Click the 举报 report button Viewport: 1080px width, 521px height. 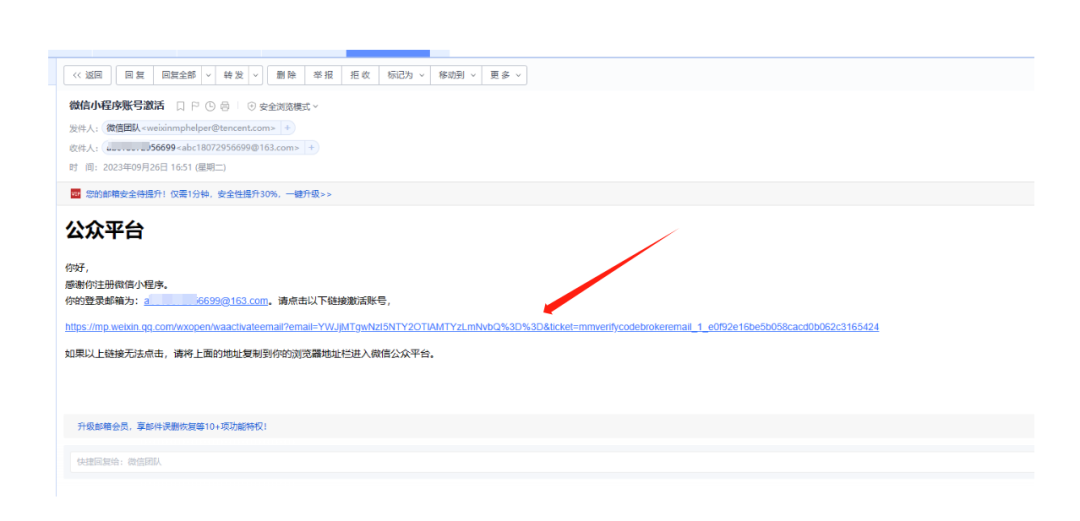[x=323, y=75]
